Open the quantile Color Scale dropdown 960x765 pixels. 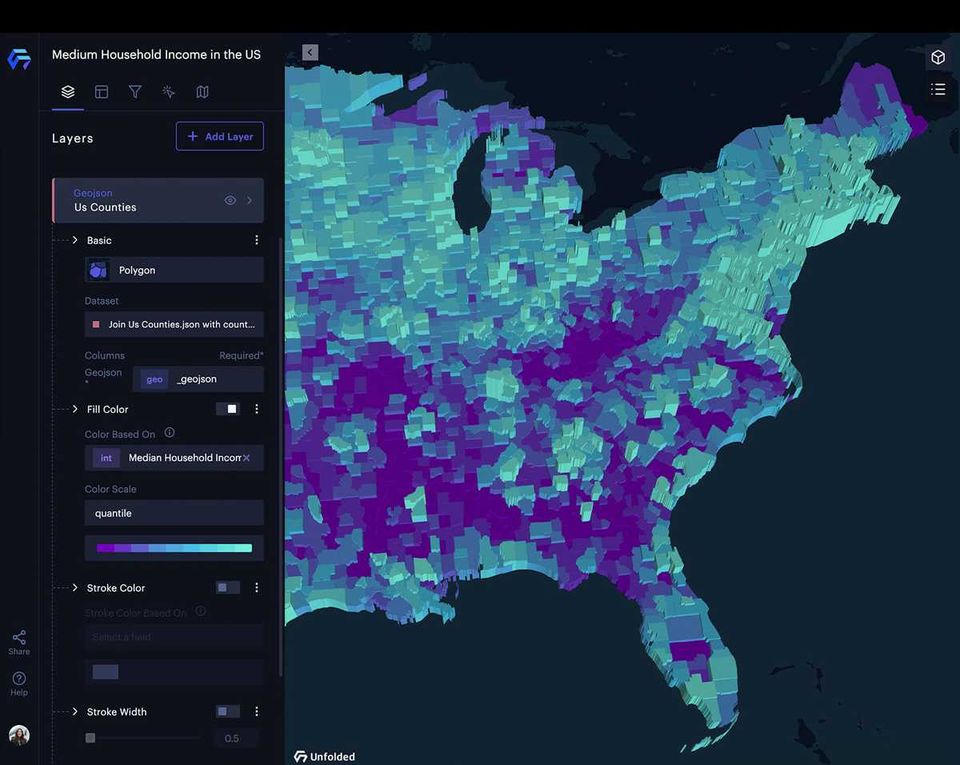(x=174, y=513)
